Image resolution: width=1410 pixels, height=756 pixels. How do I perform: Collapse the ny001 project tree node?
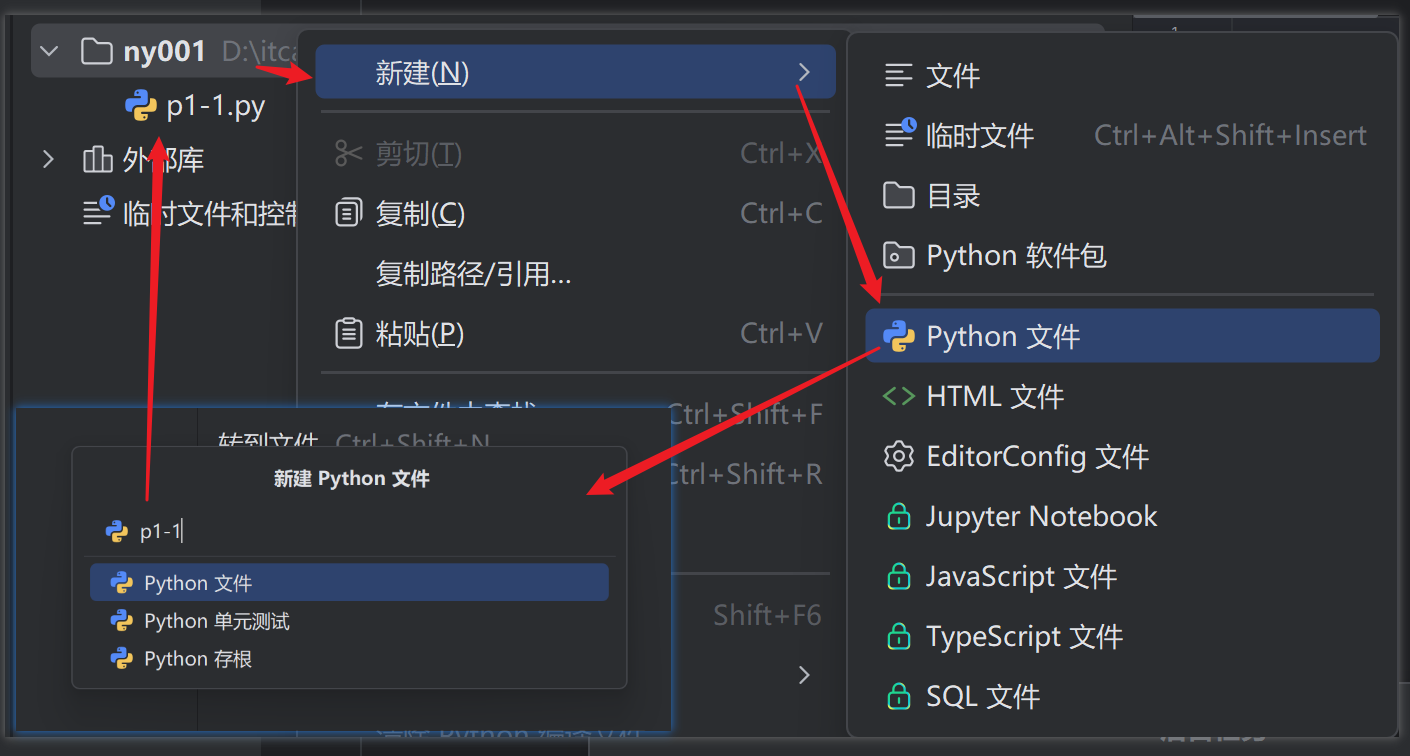point(49,51)
